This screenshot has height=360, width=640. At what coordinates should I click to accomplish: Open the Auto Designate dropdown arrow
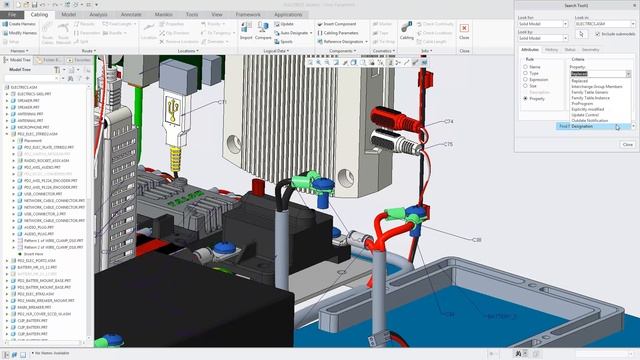[x=311, y=33]
